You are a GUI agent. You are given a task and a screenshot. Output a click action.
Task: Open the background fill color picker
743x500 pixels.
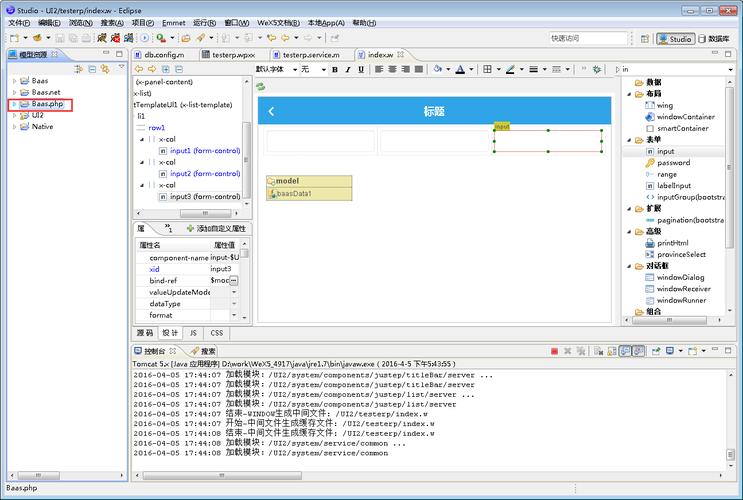pyautogui.click(x=437, y=70)
